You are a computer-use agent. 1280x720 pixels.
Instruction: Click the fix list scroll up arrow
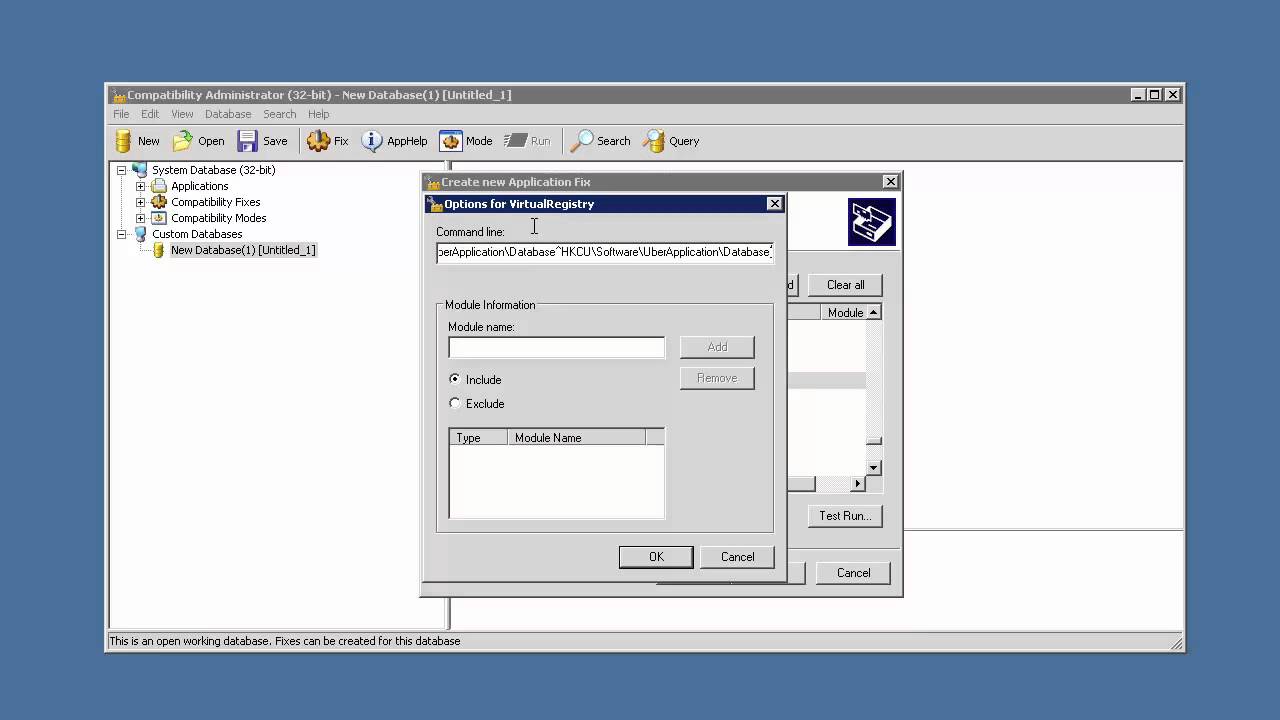coord(873,313)
